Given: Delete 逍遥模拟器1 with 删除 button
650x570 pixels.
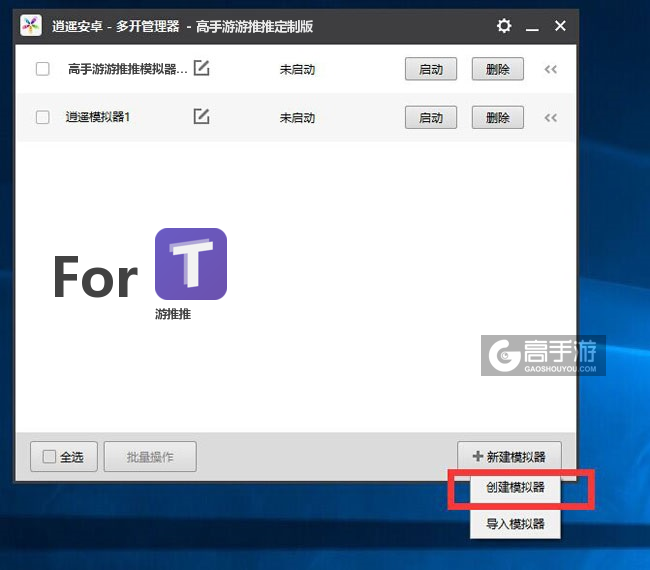Looking at the screenshot, I should point(497,117).
